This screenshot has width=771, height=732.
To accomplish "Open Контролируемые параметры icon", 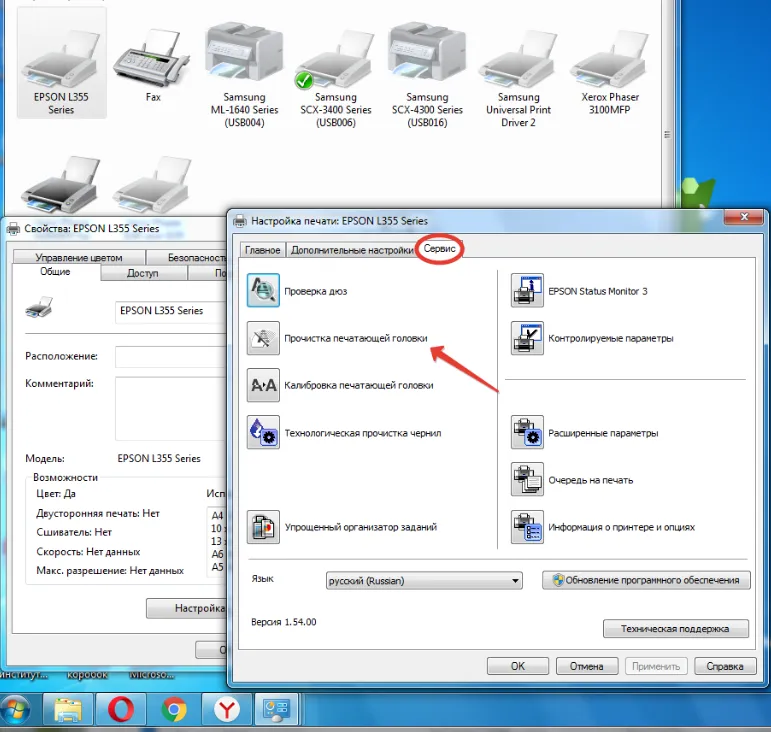I will pyautogui.click(x=527, y=338).
